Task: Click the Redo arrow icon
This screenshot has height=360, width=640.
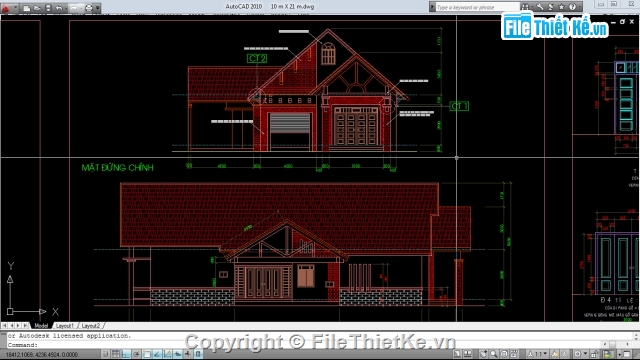Action: coord(74,8)
